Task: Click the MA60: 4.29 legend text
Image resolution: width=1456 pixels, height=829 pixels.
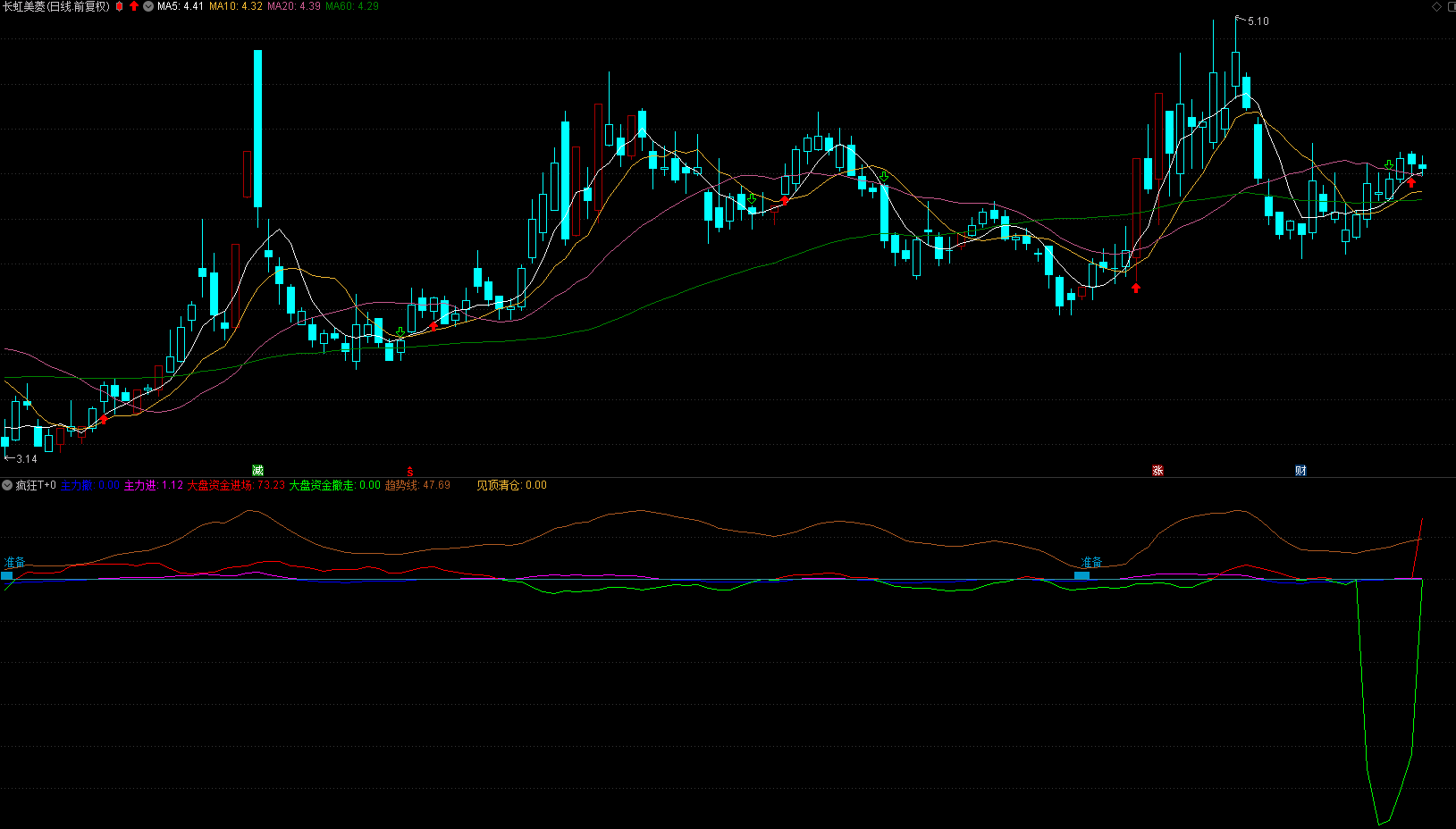Action: 352,6
